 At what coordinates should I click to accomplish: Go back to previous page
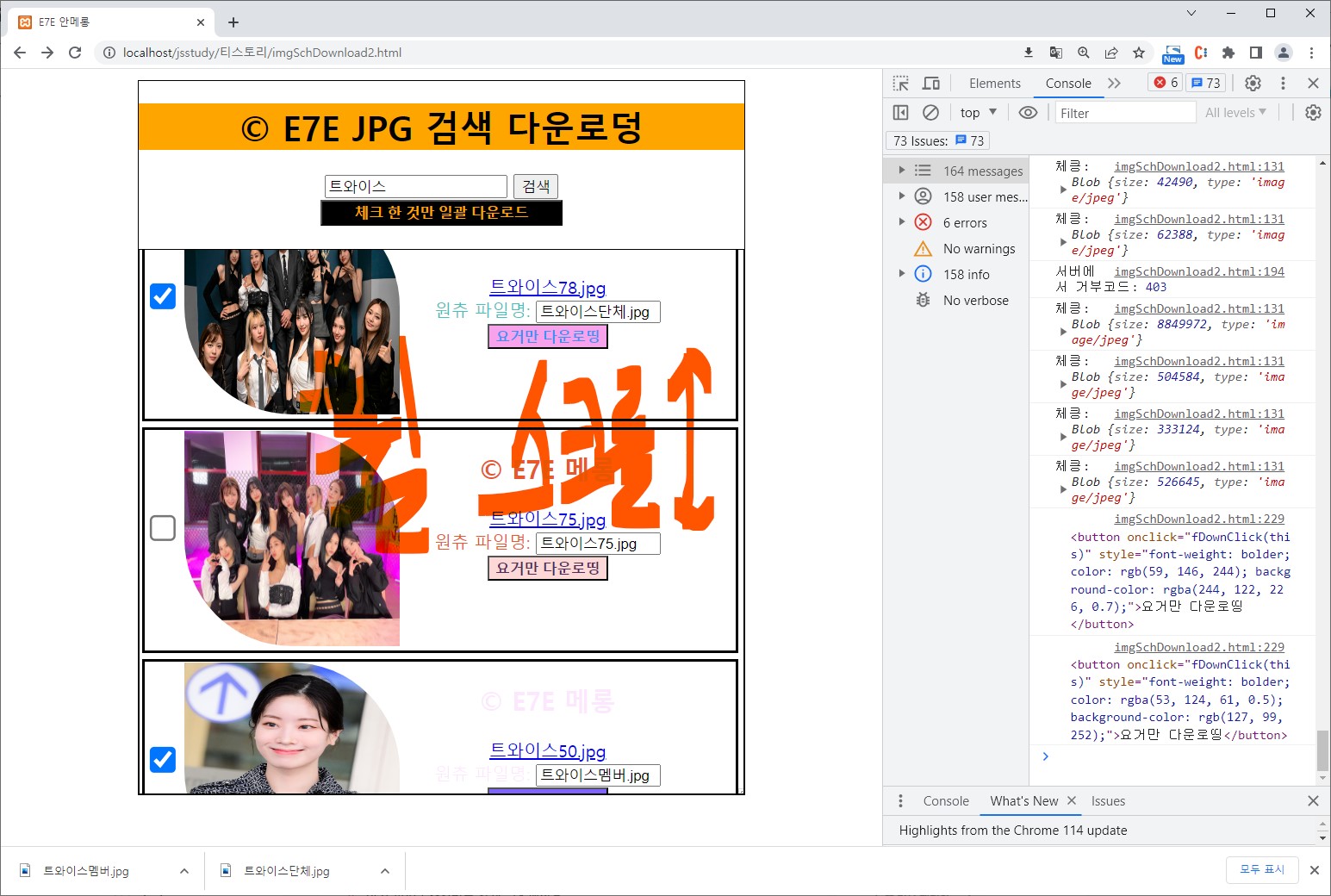tap(20, 53)
